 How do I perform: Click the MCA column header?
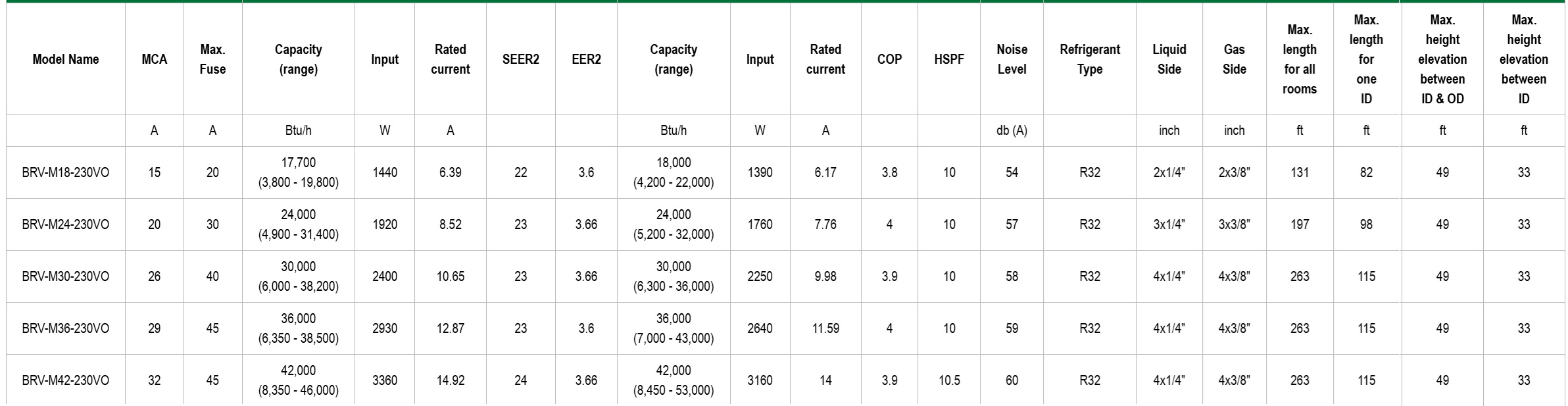(154, 59)
